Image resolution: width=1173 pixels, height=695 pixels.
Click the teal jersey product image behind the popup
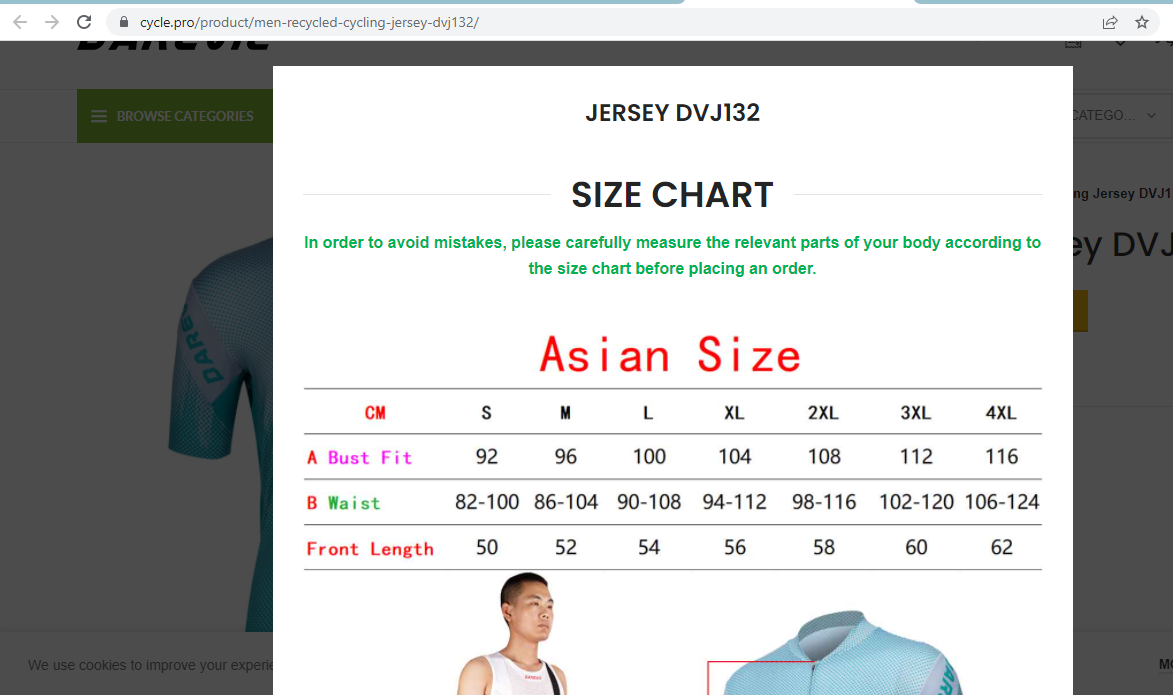click(x=221, y=434)
